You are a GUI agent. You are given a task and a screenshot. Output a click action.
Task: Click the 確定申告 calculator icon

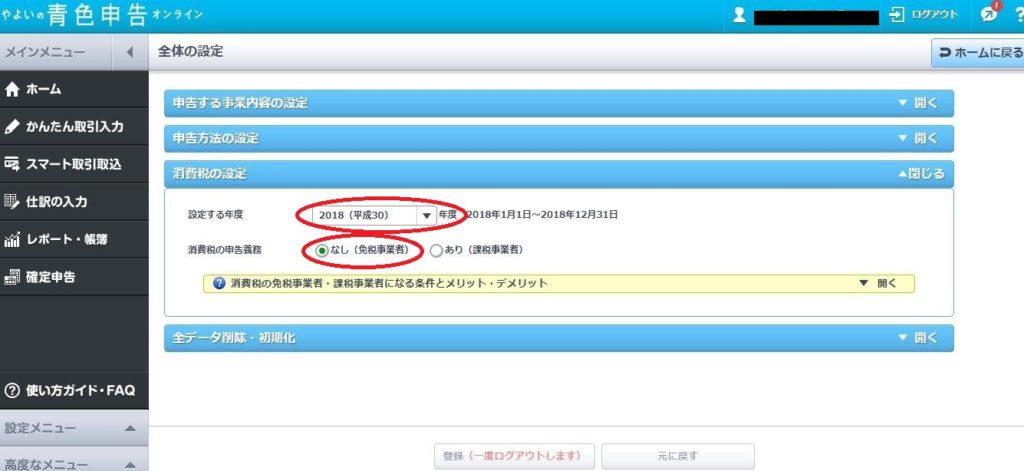click(12, 277)
